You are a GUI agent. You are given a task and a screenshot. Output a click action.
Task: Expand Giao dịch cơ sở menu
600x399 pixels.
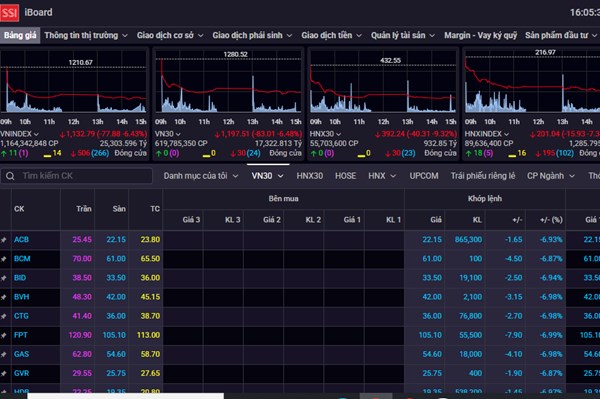click(x=170, y=36)
